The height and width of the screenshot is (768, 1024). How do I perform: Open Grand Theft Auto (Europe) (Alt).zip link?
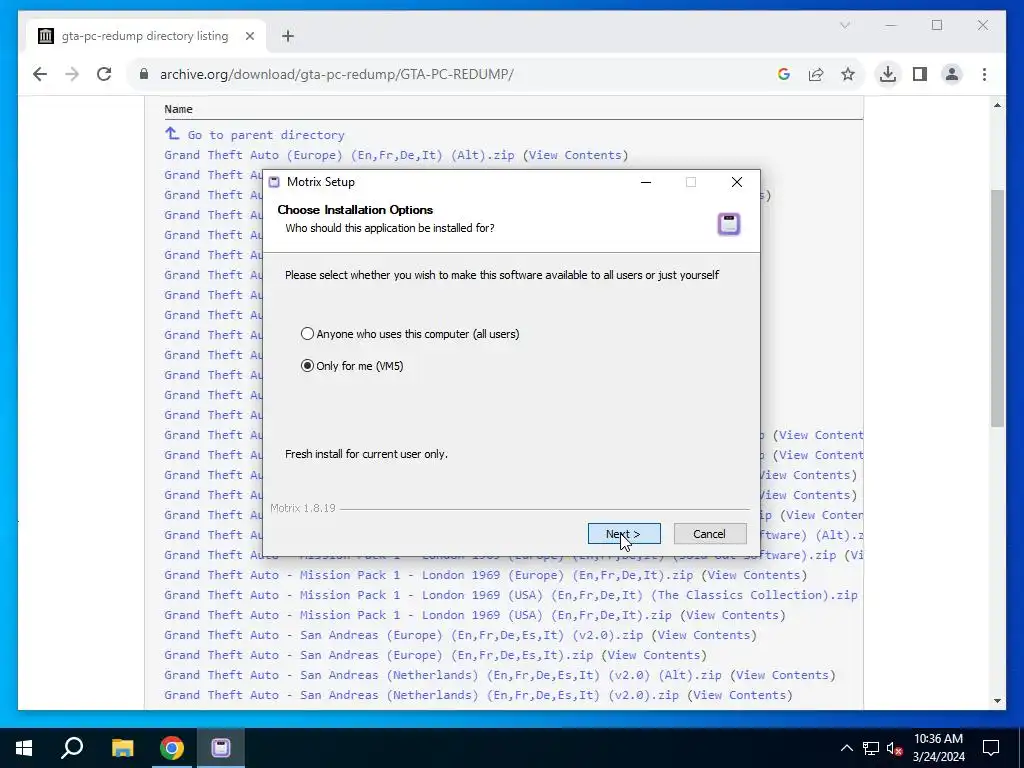coord(339,155)
